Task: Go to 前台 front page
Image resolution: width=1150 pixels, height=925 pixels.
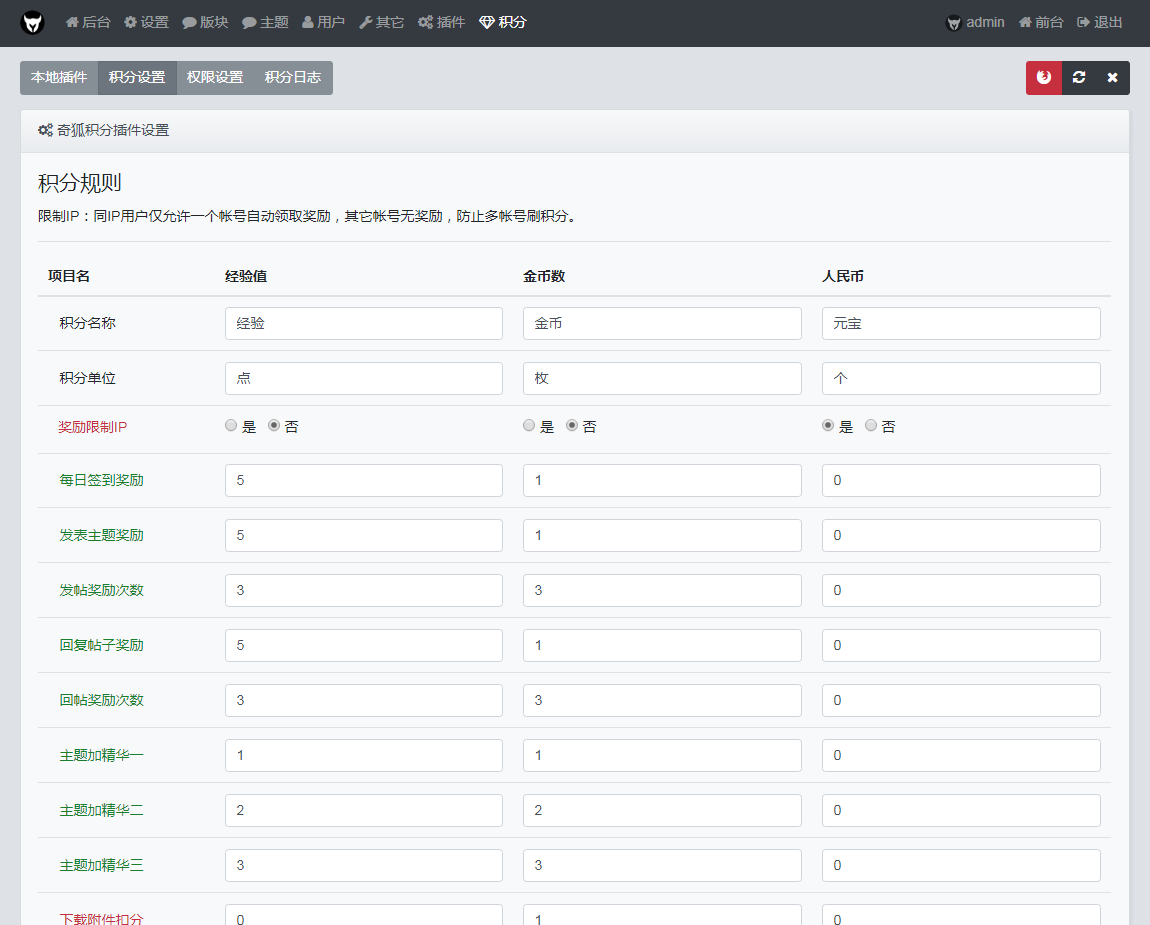Action: [x=1041, y=23]
